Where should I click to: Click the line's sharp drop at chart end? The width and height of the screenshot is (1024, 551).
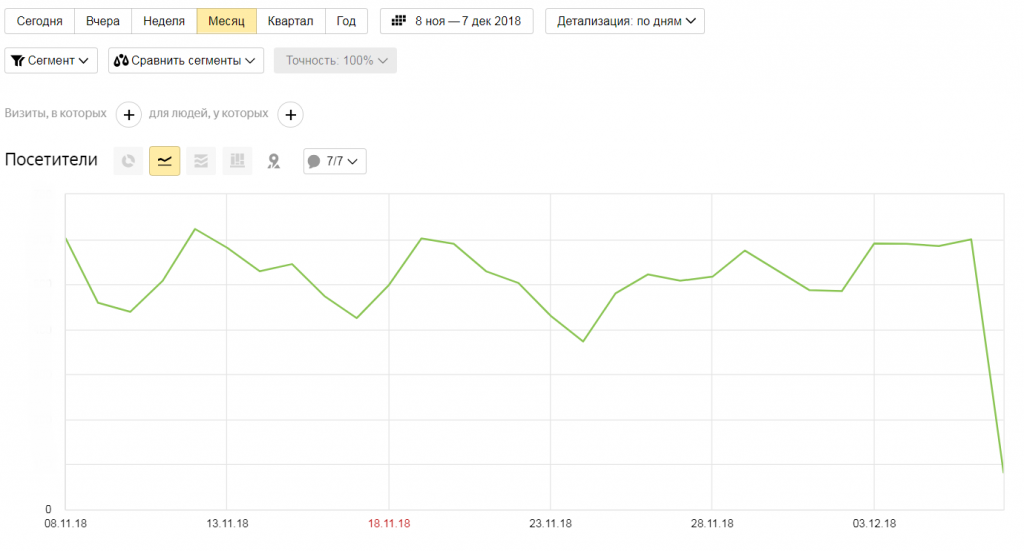click(x=987, y=356)
